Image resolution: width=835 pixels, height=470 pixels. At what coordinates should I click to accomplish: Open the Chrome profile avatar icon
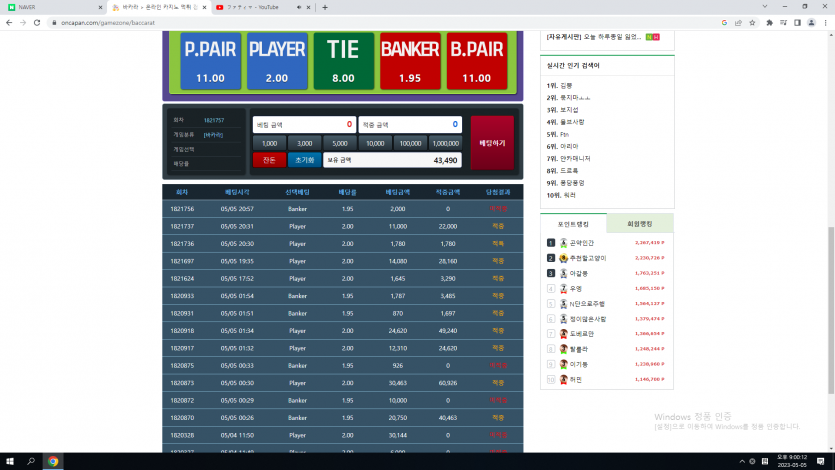tap(811, 23)
